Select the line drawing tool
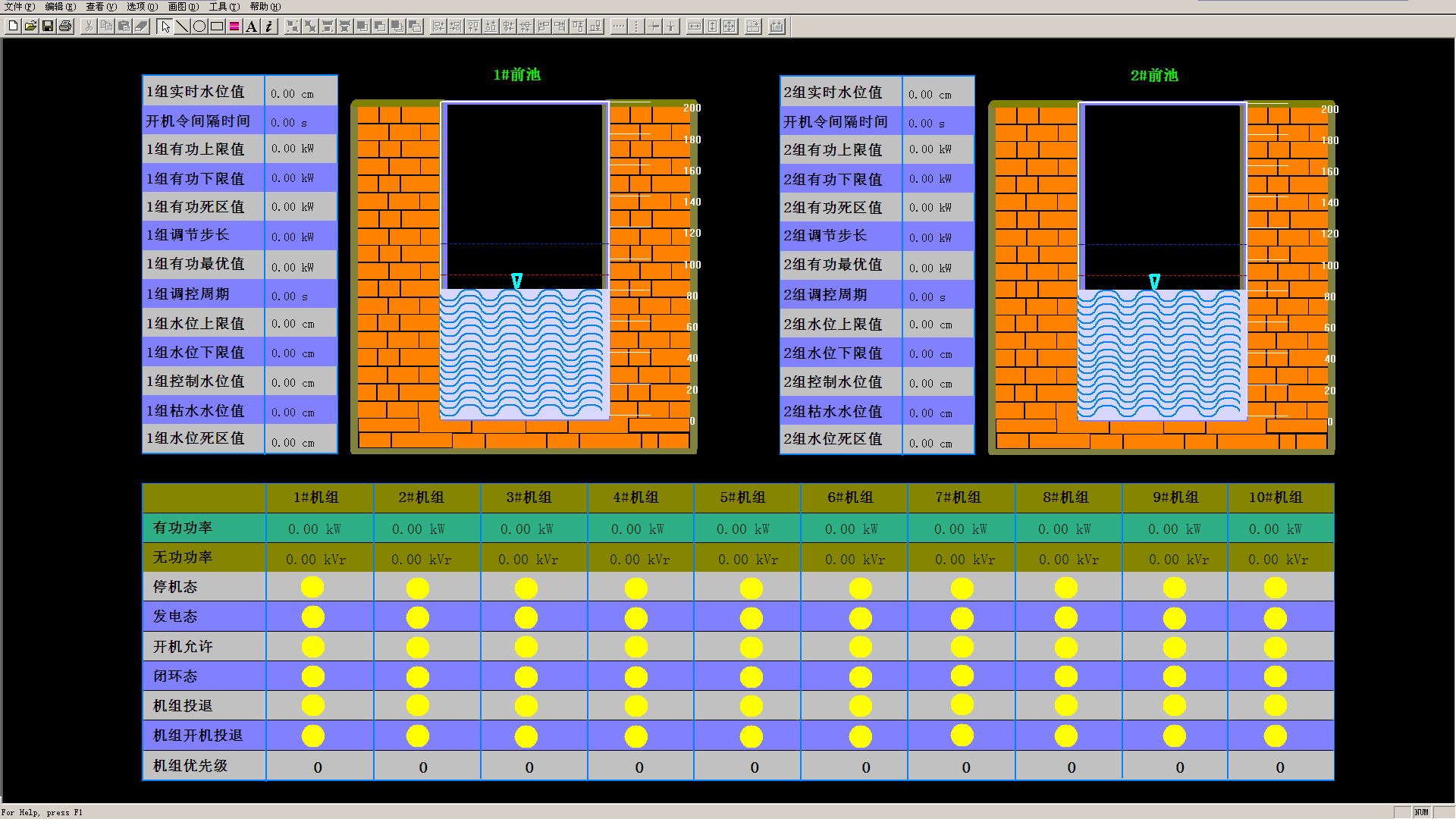The height and width of the screenshot is (819, 1456). (182, 27)
